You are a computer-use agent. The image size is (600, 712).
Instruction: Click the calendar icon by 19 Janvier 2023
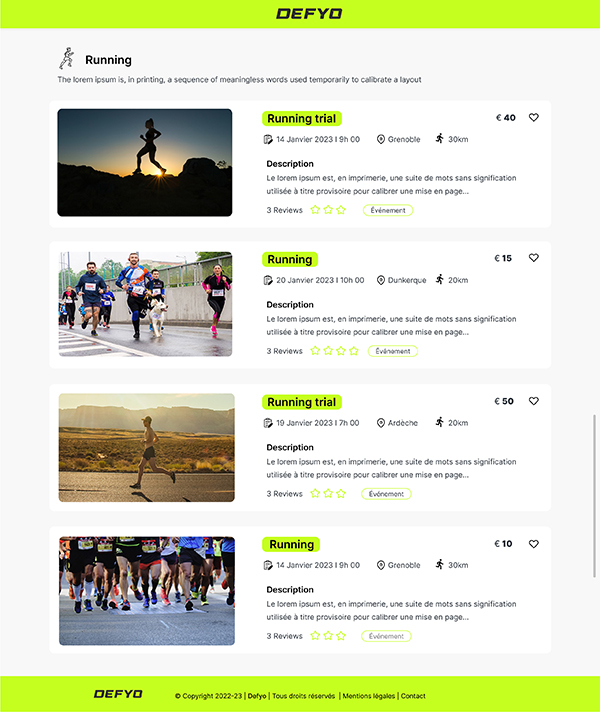268,423
